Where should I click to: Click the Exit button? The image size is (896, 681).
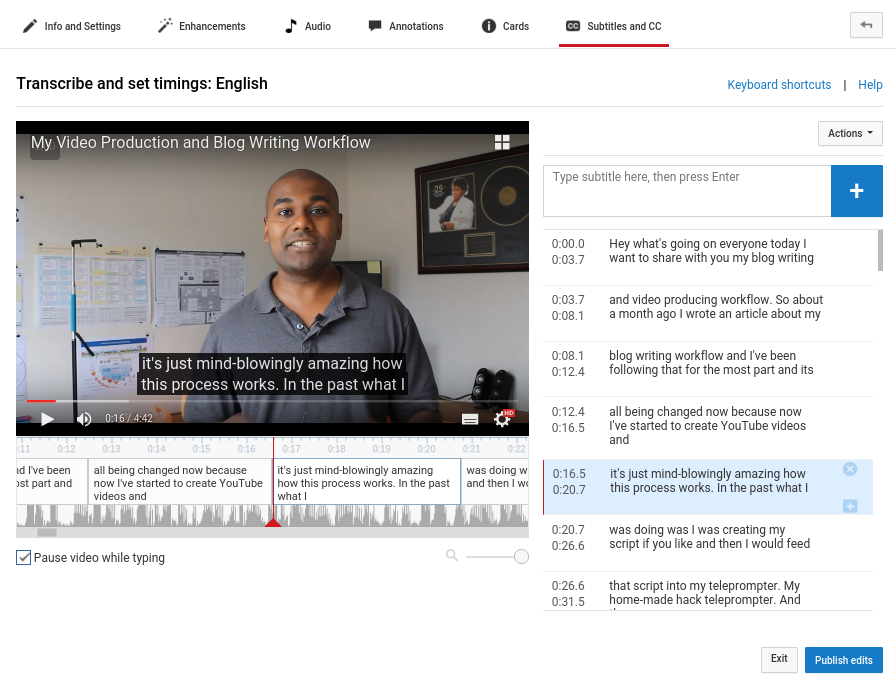(x=779, y=660)
